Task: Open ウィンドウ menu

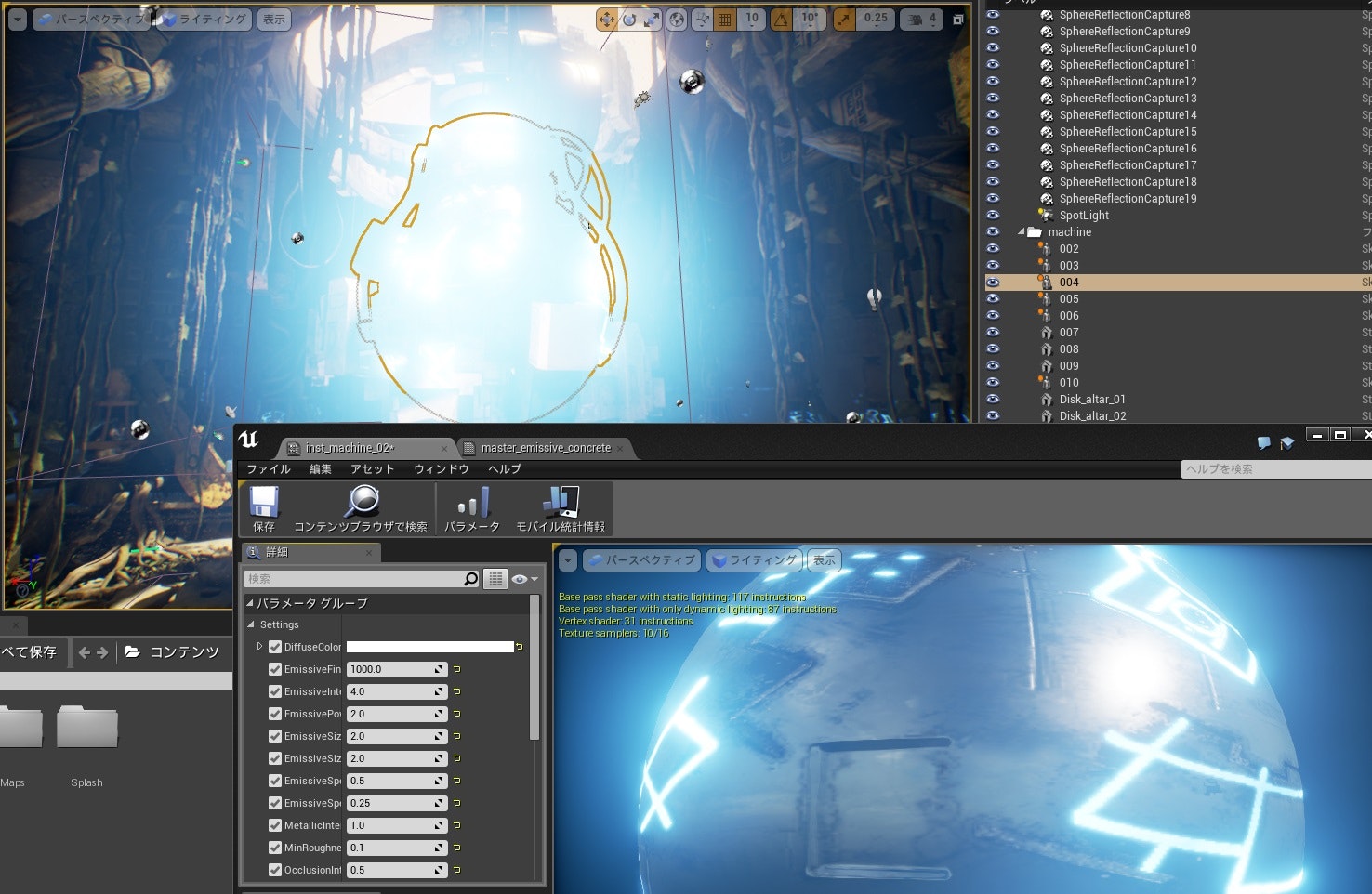Action: [x=442, y=469]
